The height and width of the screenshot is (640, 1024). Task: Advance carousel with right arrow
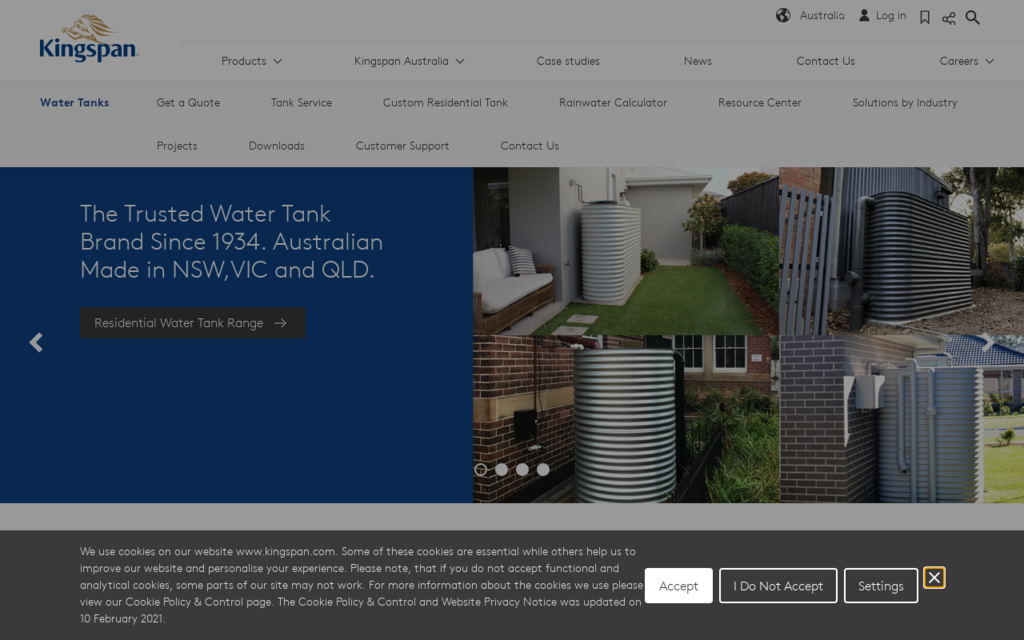987,343
